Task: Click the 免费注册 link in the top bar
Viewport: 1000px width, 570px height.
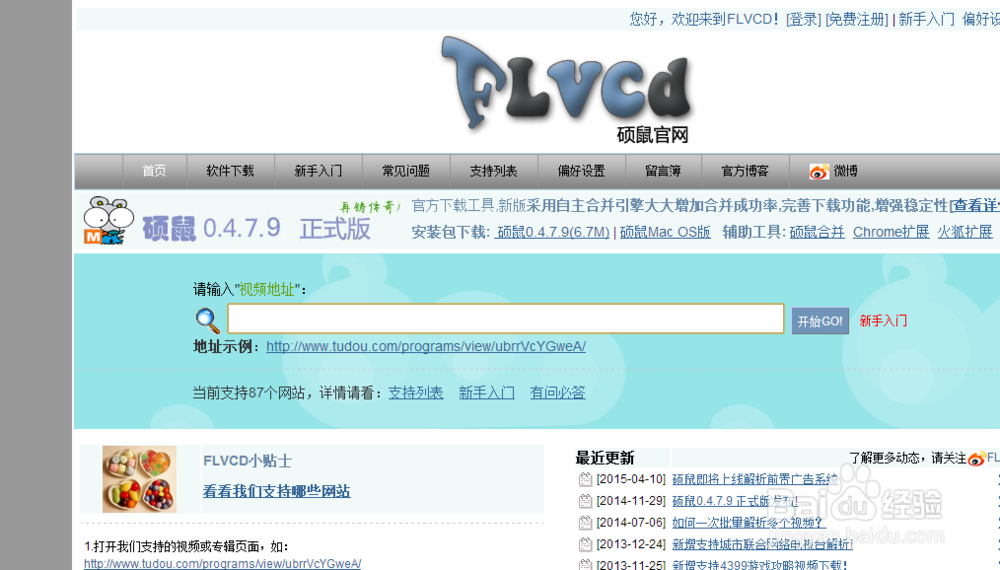Action: click(x=857, y=19)
